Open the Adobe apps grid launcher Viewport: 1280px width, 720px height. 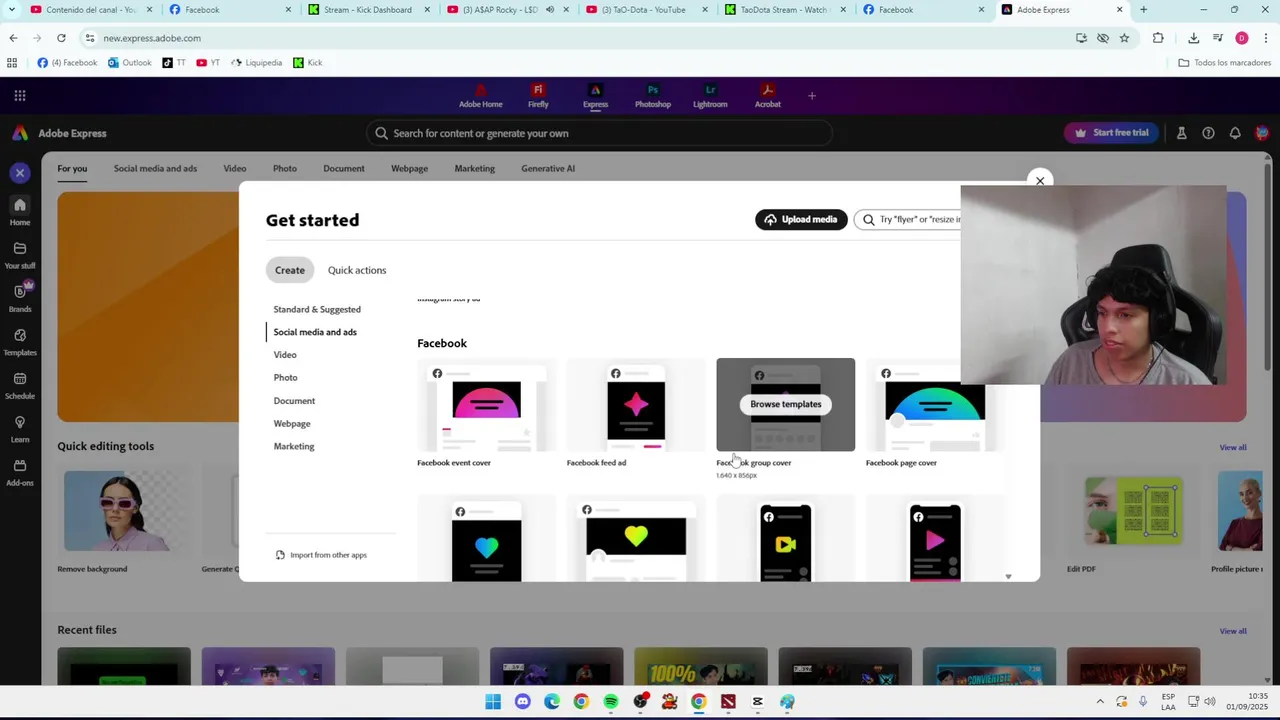20,96
